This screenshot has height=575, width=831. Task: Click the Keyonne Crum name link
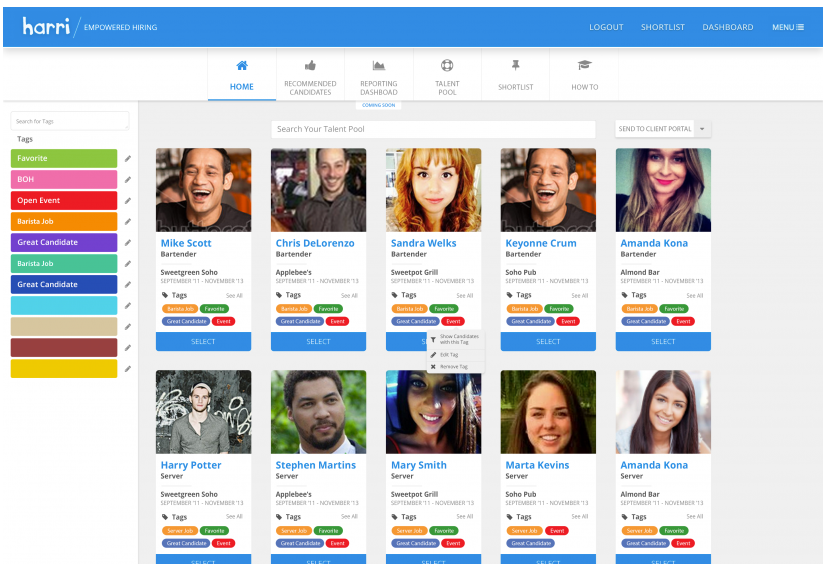tap(541, 243)
